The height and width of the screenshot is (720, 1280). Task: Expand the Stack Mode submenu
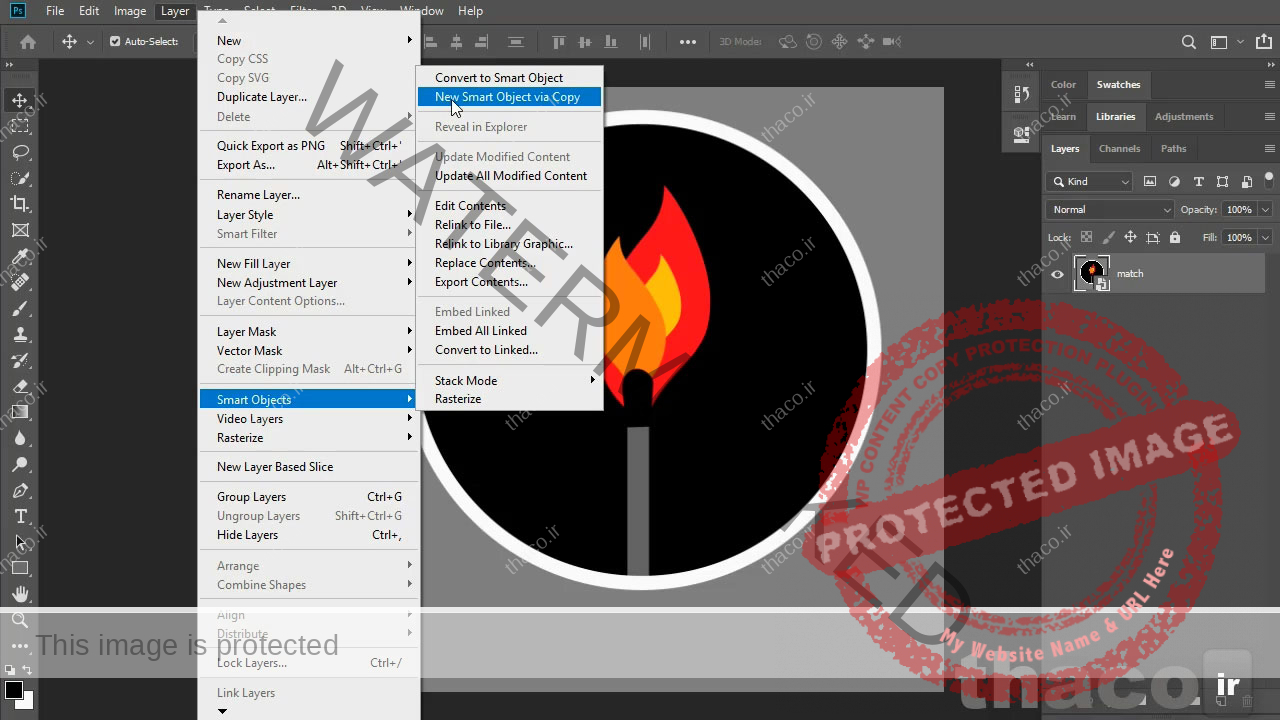coord(510,381)
